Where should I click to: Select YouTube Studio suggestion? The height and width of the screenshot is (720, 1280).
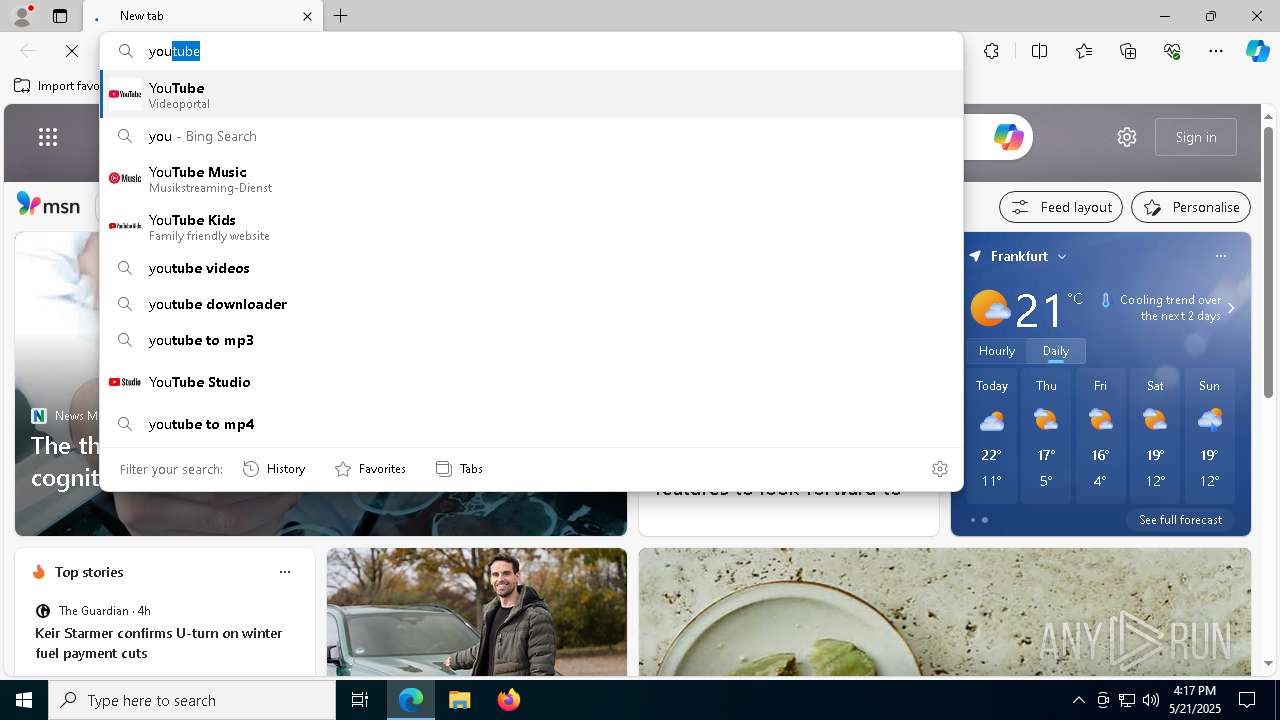pyautogui.click(x=531, y=382)
